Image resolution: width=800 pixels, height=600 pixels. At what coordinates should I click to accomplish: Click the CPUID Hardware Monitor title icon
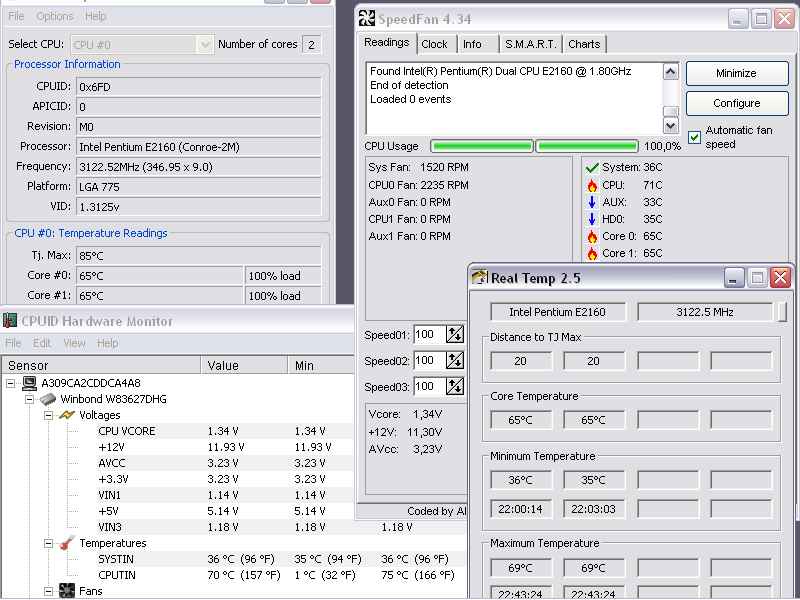10,320
